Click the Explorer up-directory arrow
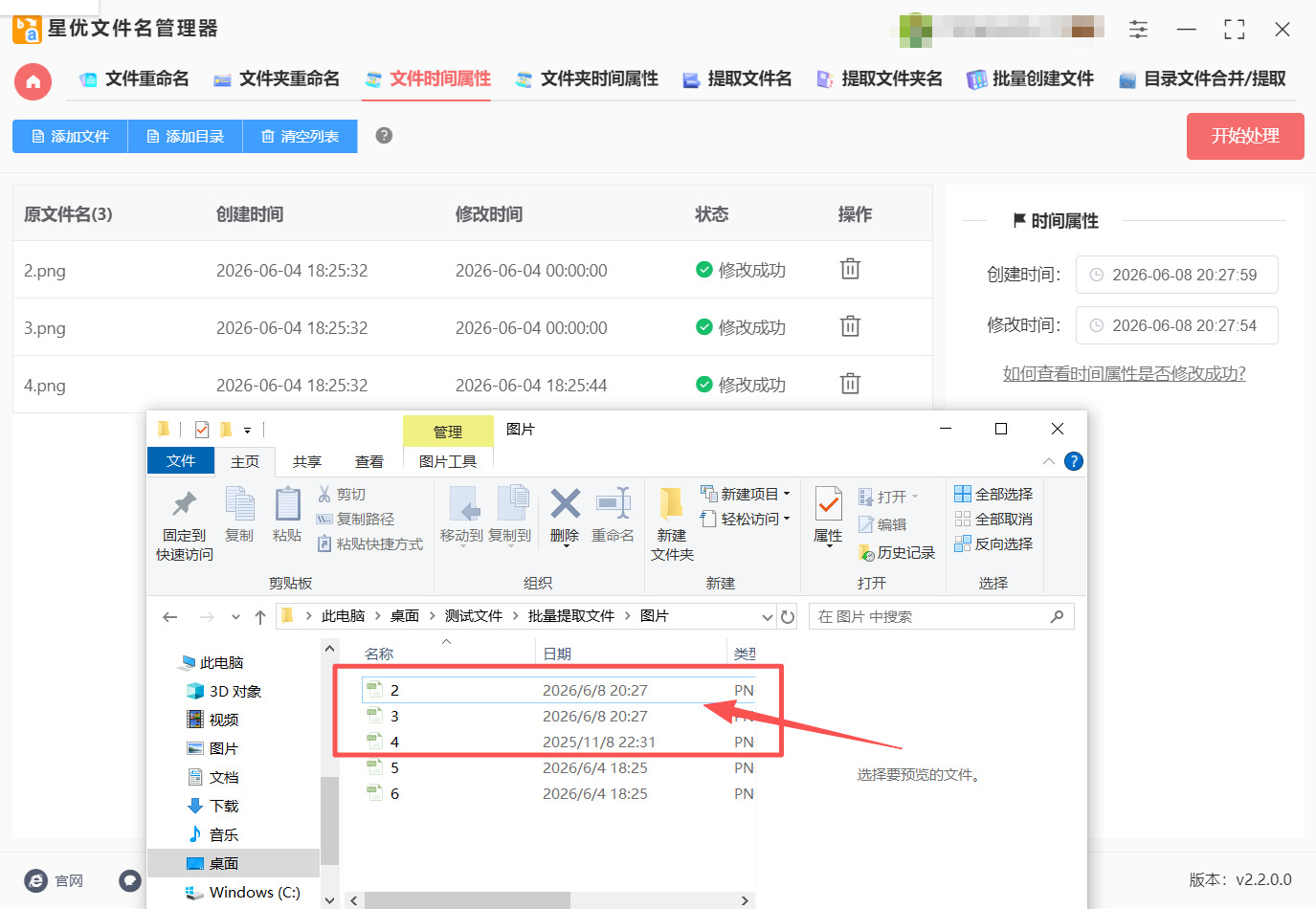Screen dimensions: 1316x909 point(260,617)
